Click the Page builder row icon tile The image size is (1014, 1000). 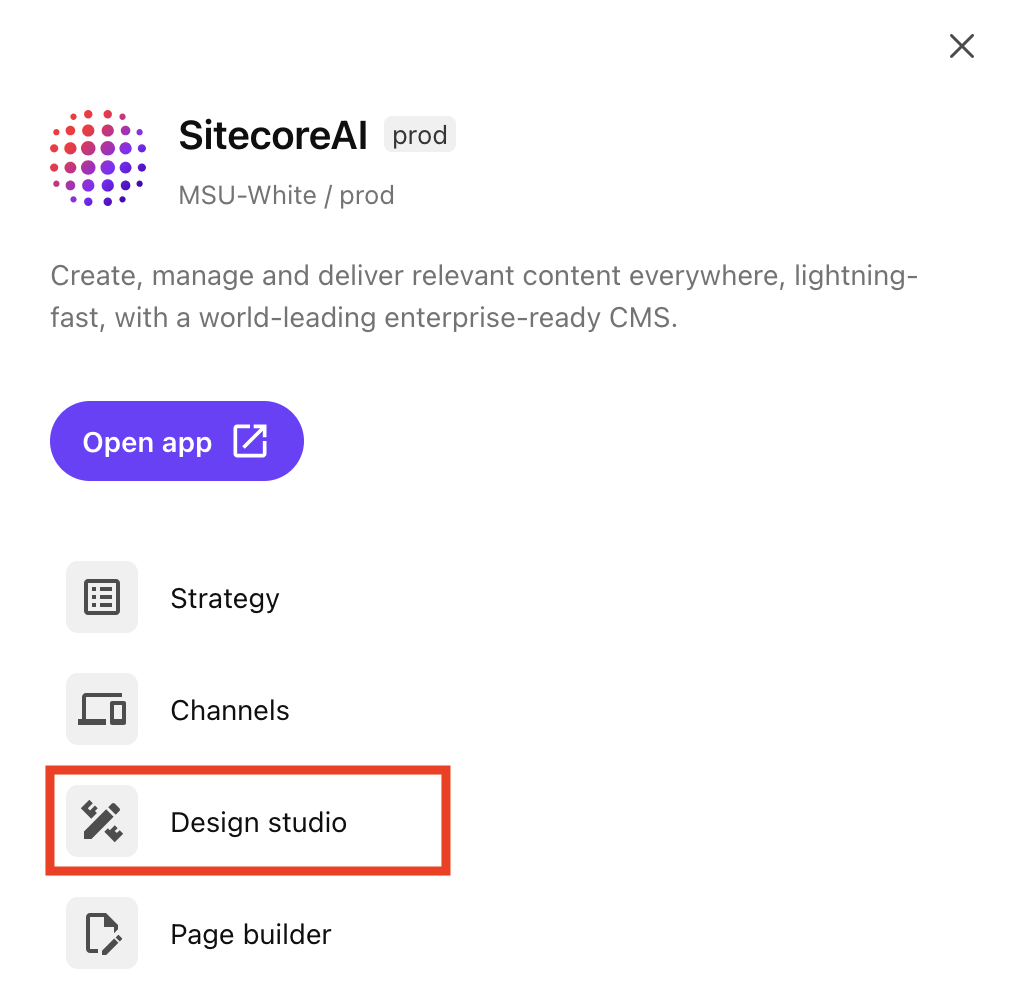click(x=101, y=933)
